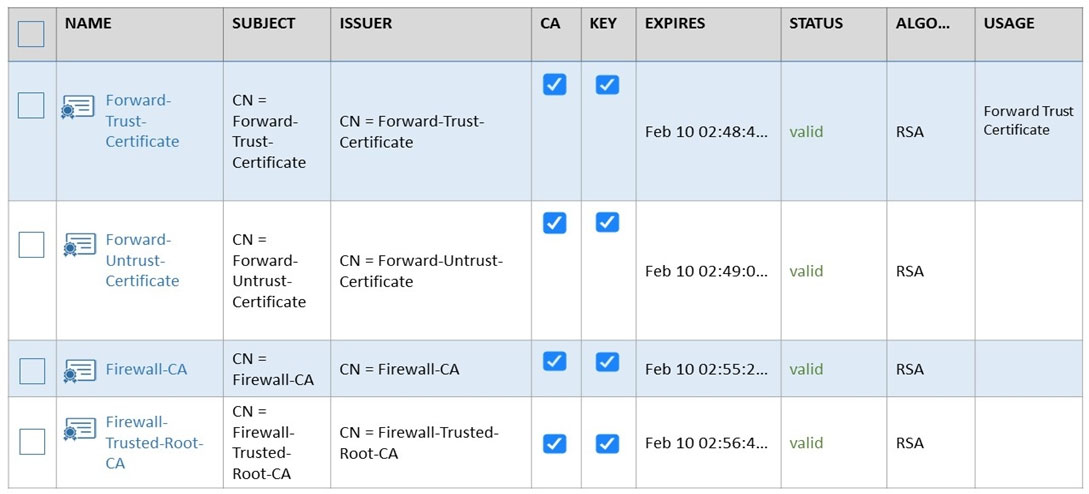The width and height of the screenshot is (1089, 494).
Task: Check the Forward-Trust-Certificate row checkbox
Action: (31, 106)
